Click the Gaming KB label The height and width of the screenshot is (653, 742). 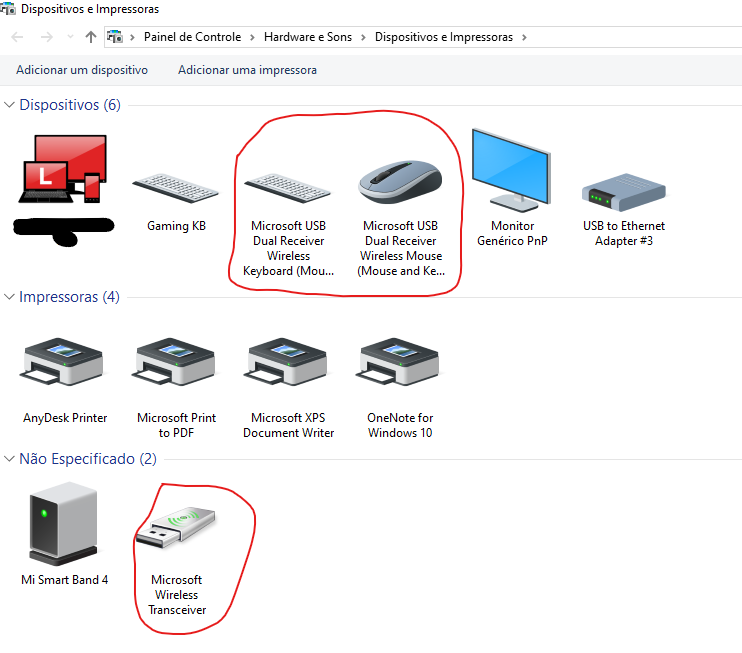click(x=177, y=226)
